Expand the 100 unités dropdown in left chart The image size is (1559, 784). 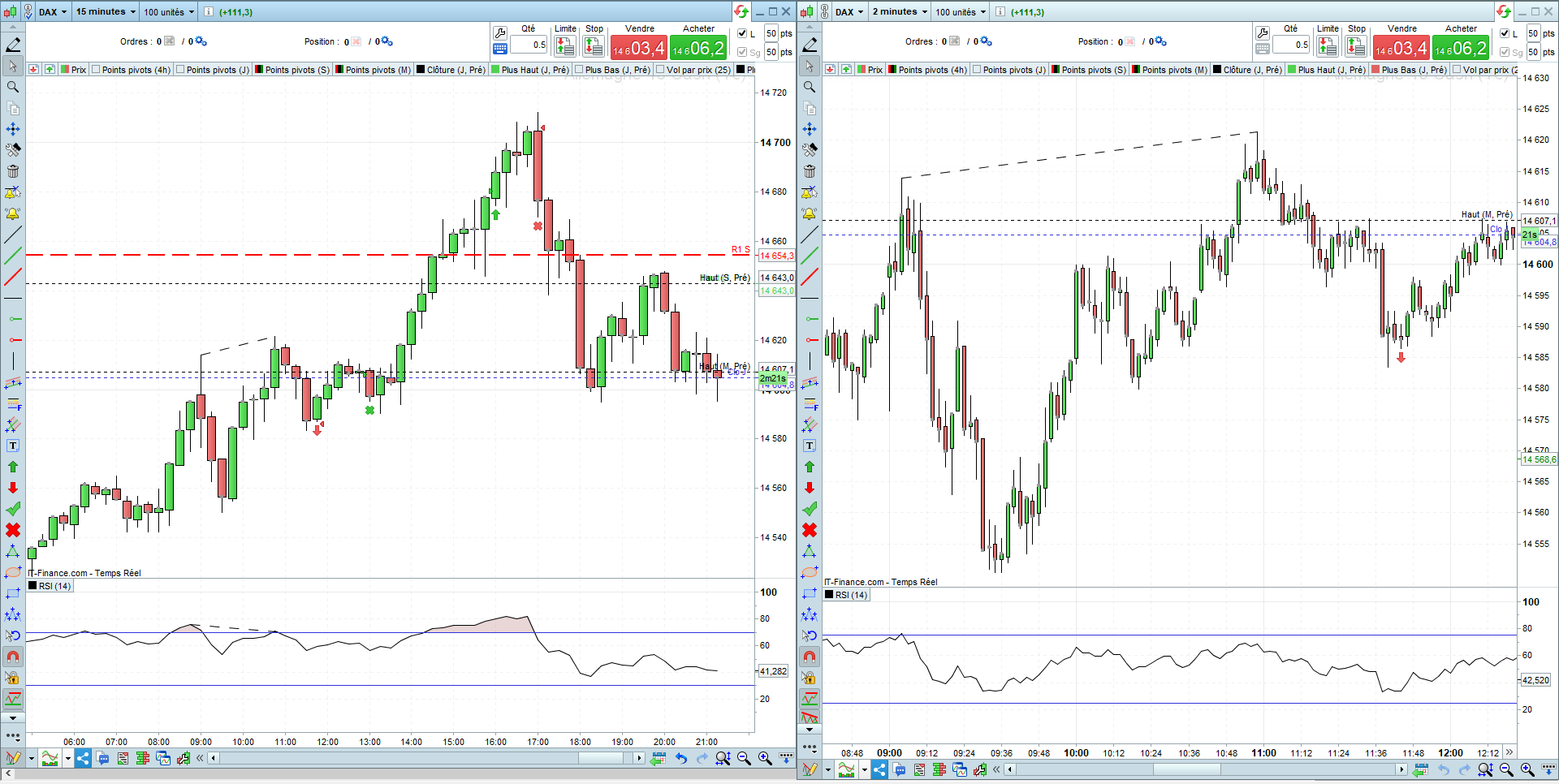pos(169,11)
